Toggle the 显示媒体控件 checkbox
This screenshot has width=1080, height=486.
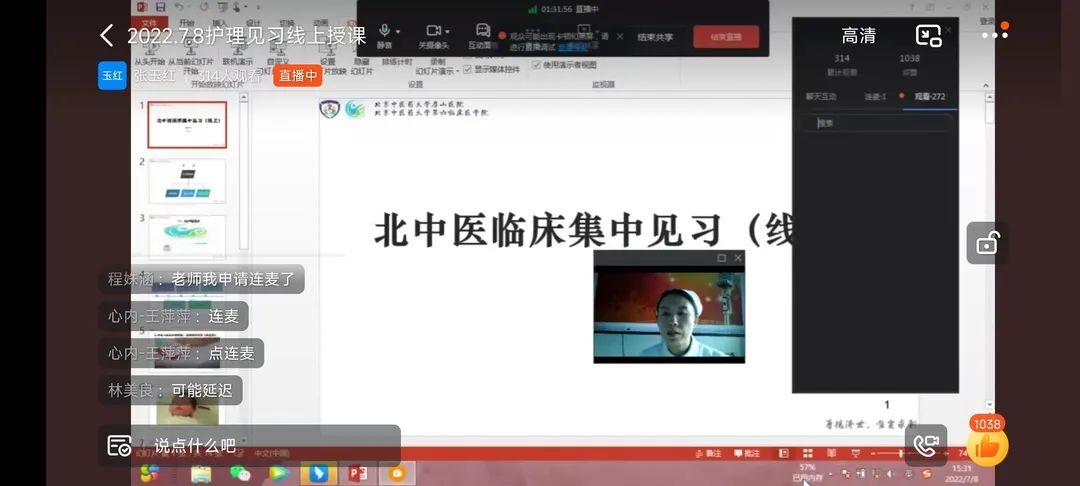coord(468,69)
